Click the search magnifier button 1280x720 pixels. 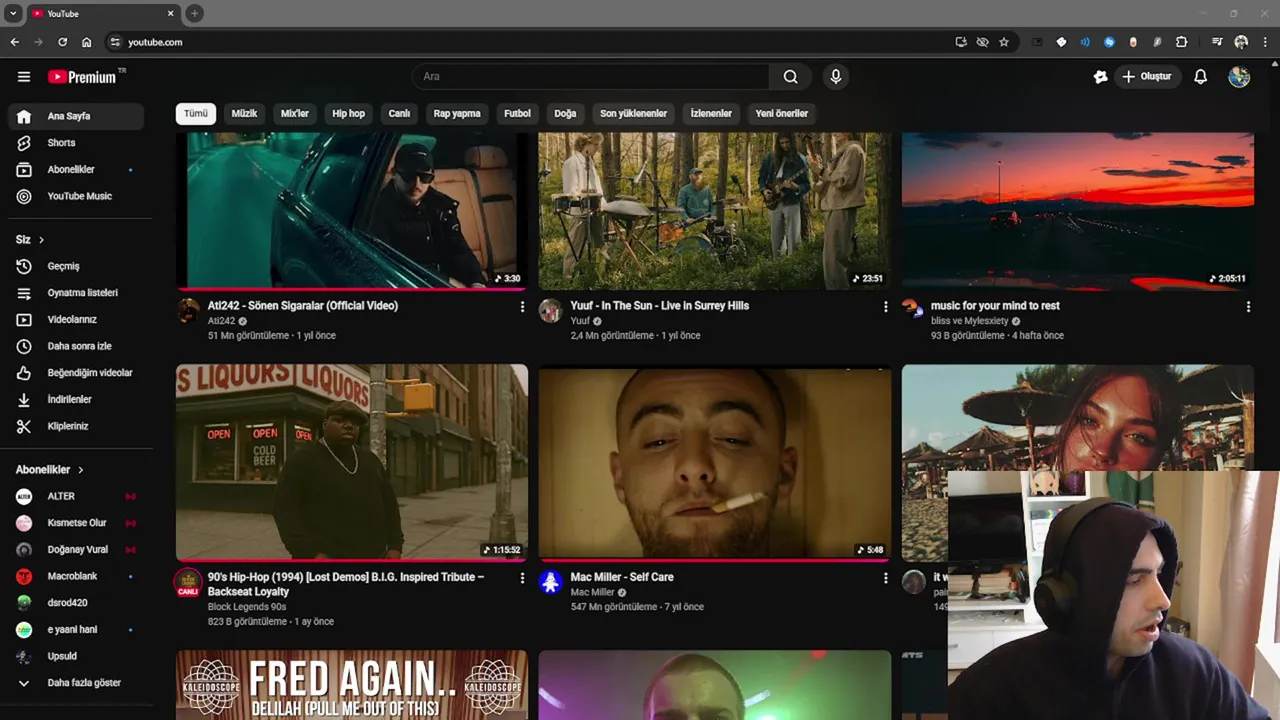(x=790, y=77)
